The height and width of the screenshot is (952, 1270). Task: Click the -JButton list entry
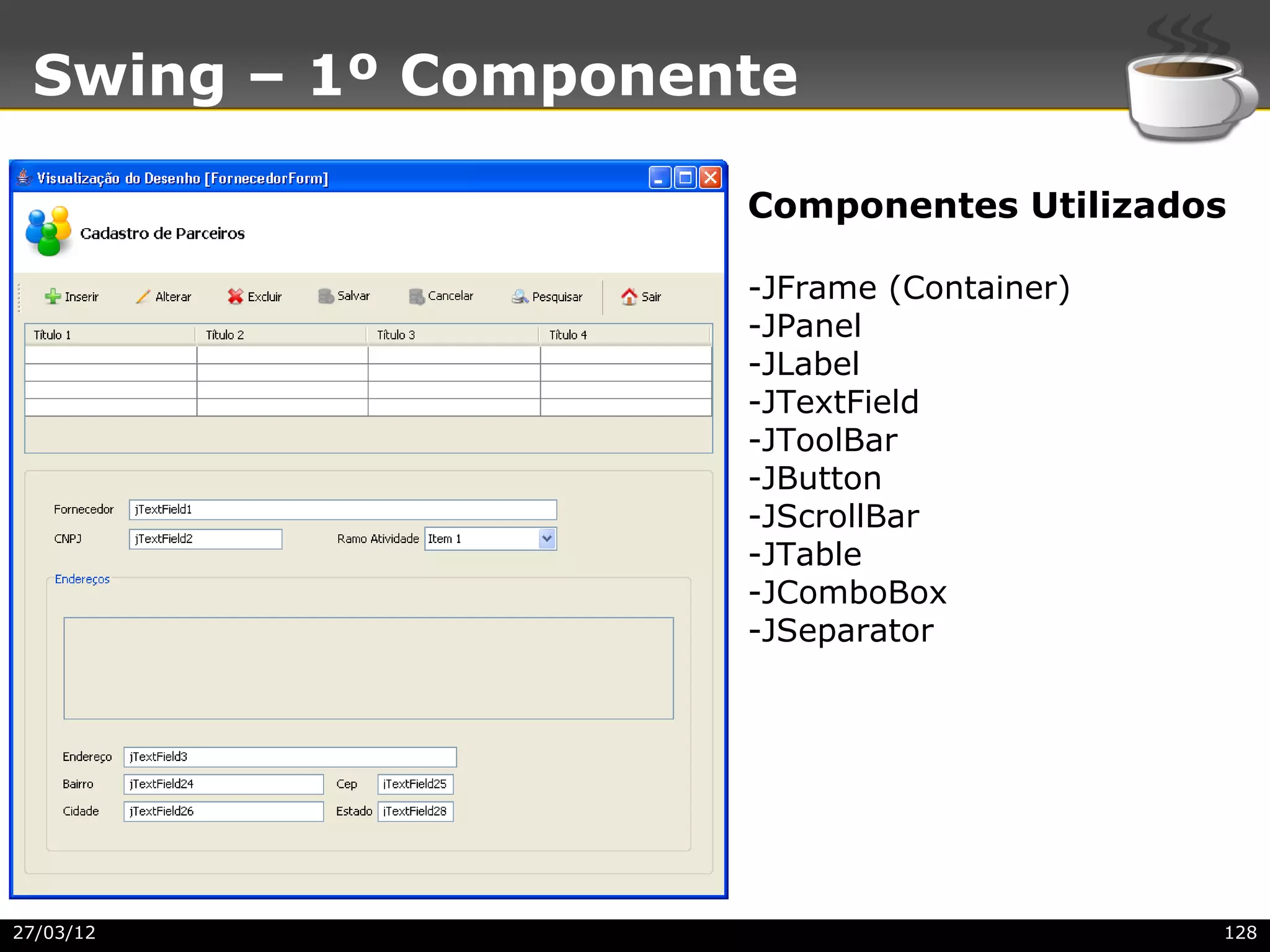click(x=815, y=478)
